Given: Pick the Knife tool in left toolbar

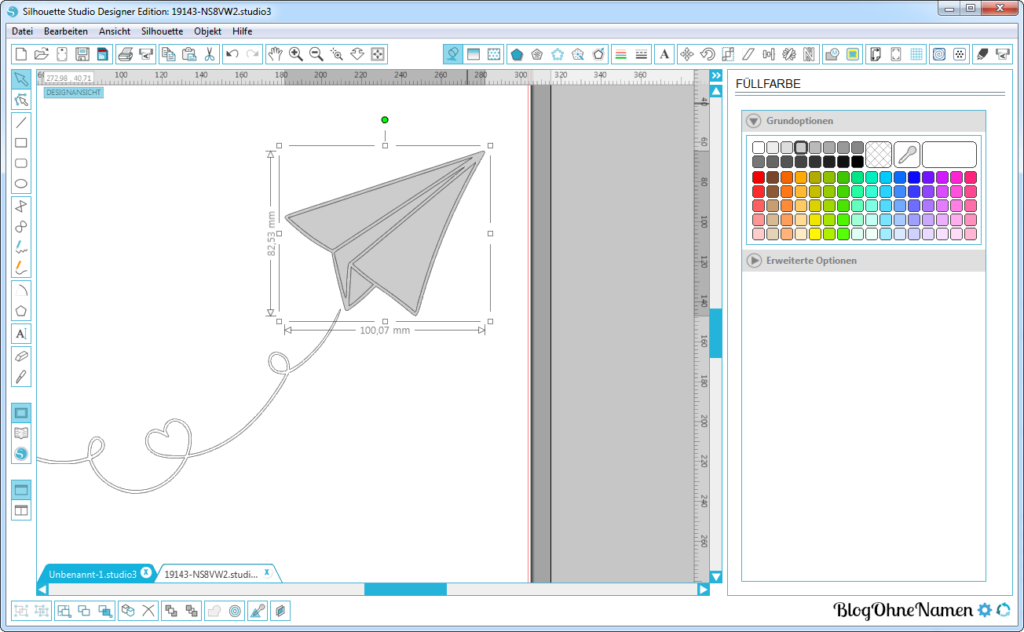Looking at the screenshot, I should click(21, 377).
